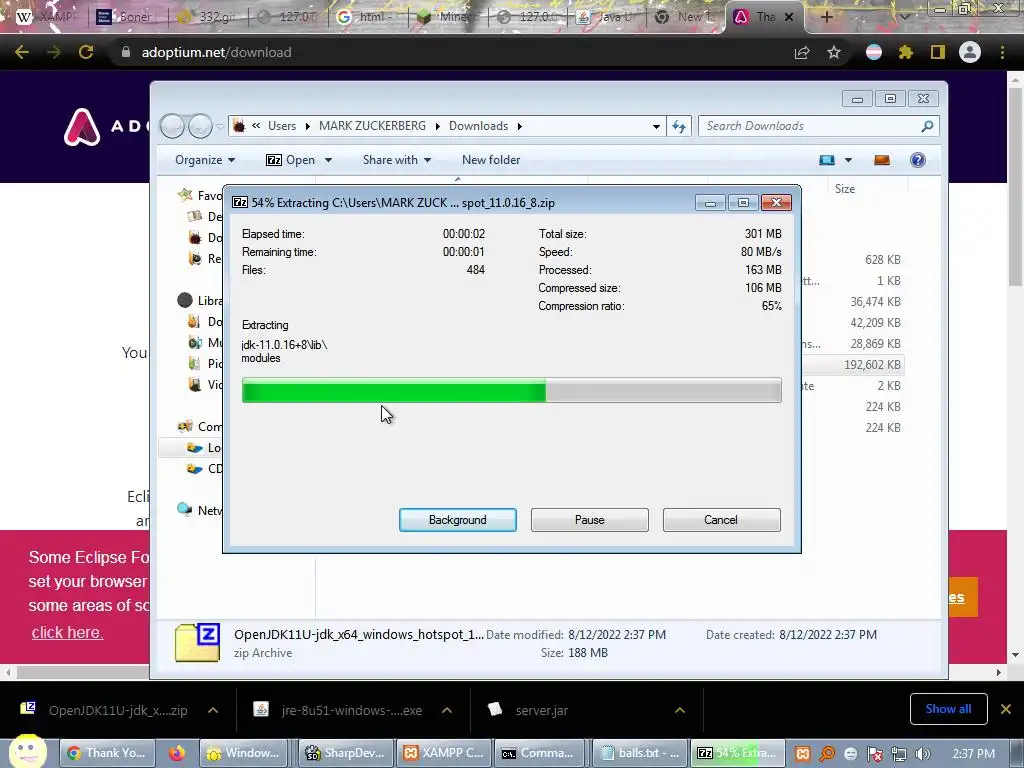Screen dimensions: 1024x768
Task: Switch to SharpDevelop in taskbar
Action: pyautogui.click(x=346, y=753)
